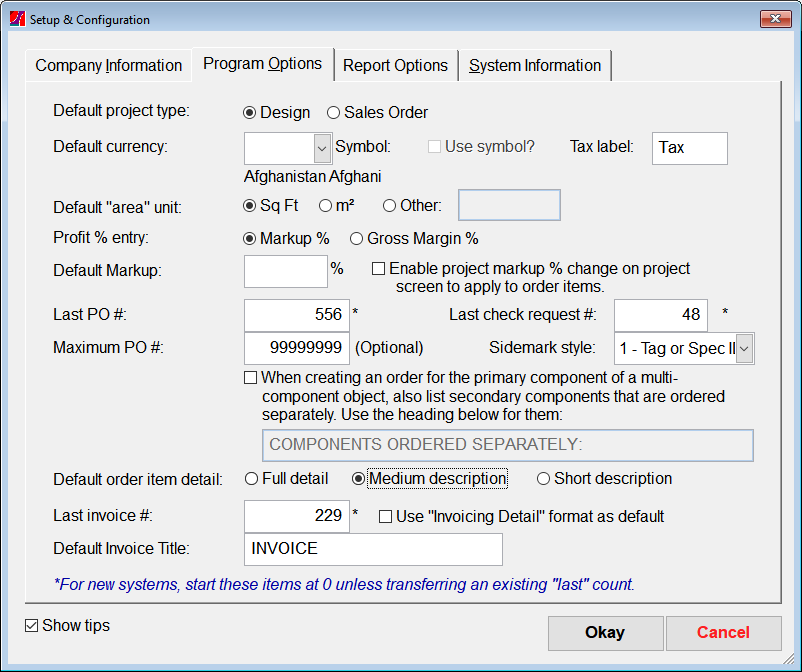Switch to Company Information tab
Image resolution: width=802 pixels, height=672 pixels.
108,65
